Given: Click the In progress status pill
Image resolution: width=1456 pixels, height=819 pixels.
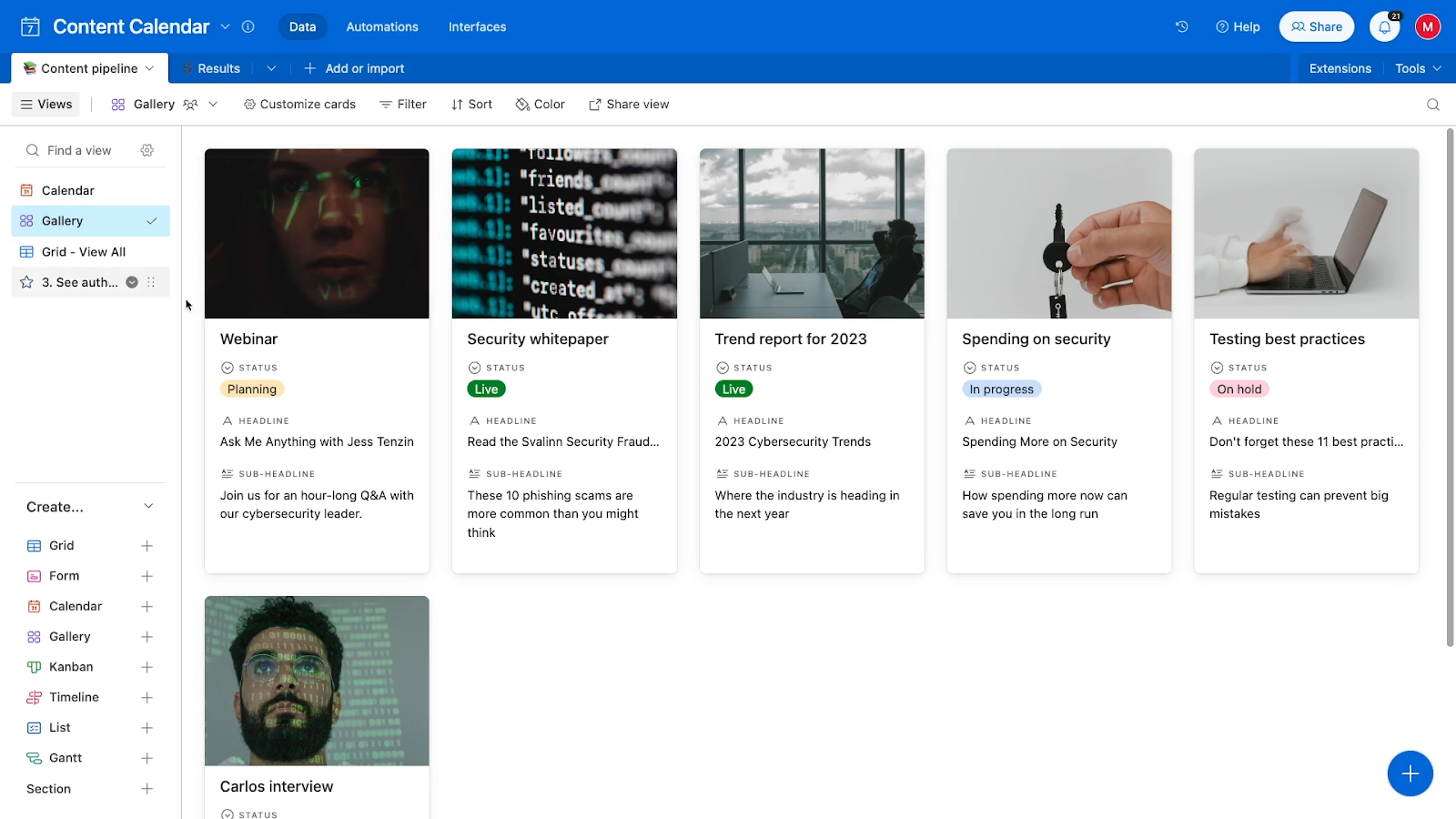Looking at the screenshot, I should [1001, 389].
